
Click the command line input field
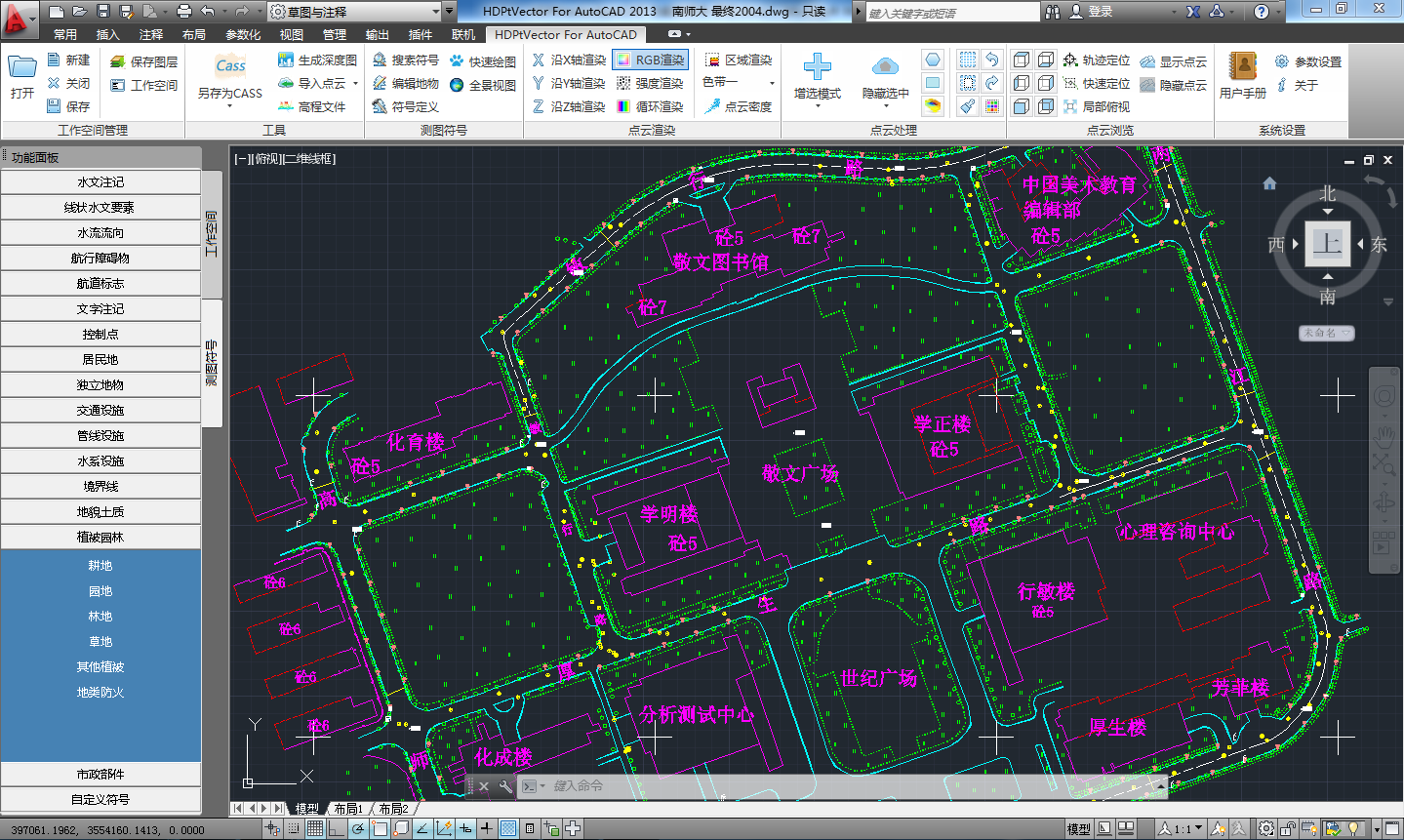(781, 786)
